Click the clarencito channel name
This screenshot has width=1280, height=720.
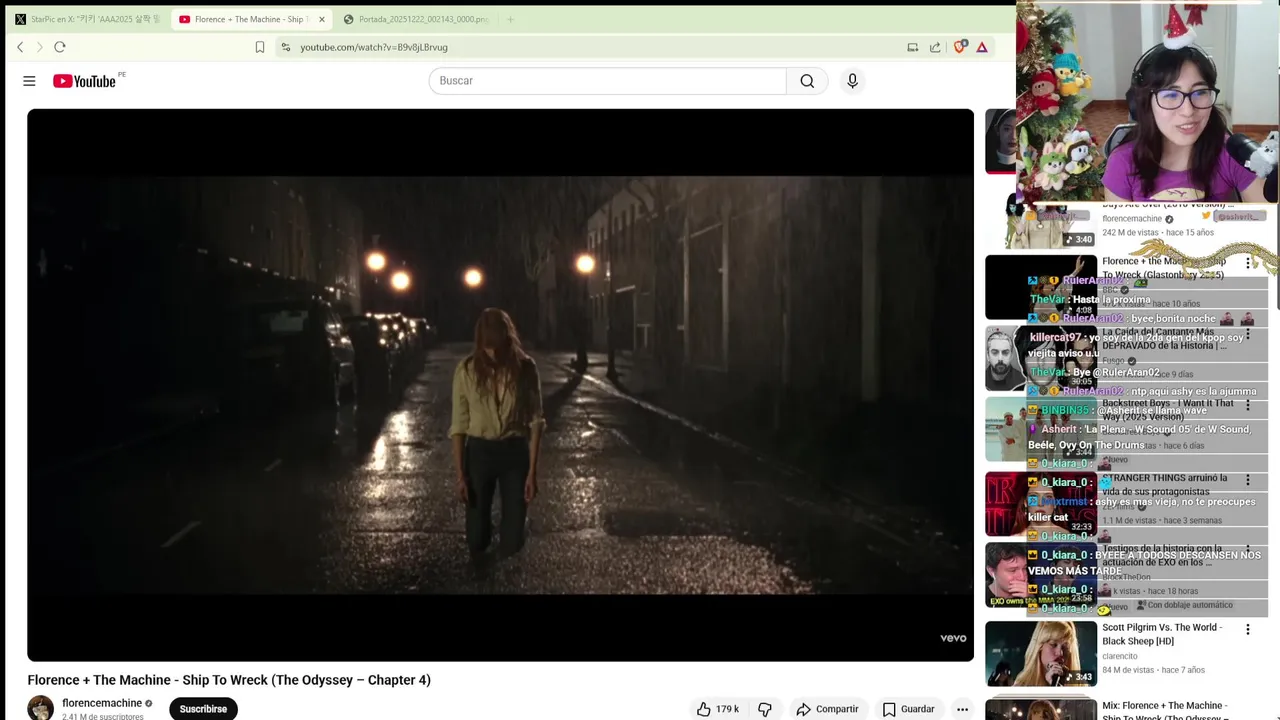pos(1120,656)
